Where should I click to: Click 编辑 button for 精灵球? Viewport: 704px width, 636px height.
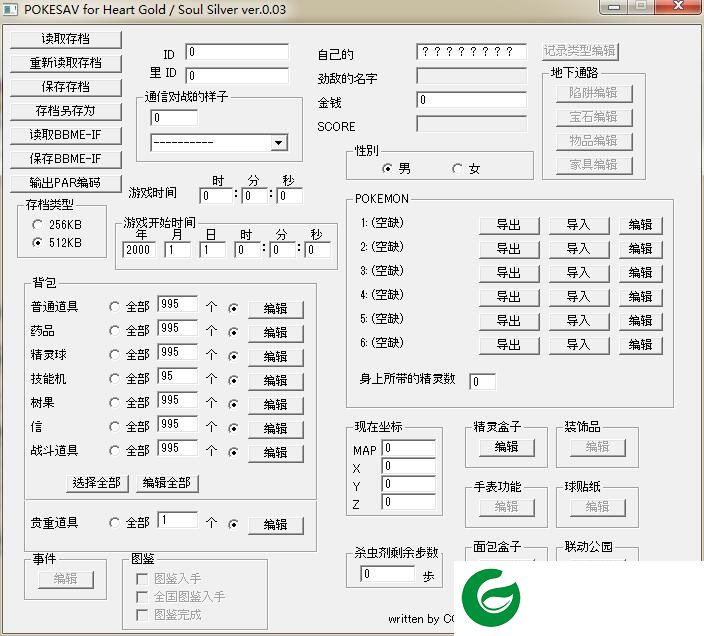pyautogui.click(x=276, y=357)
